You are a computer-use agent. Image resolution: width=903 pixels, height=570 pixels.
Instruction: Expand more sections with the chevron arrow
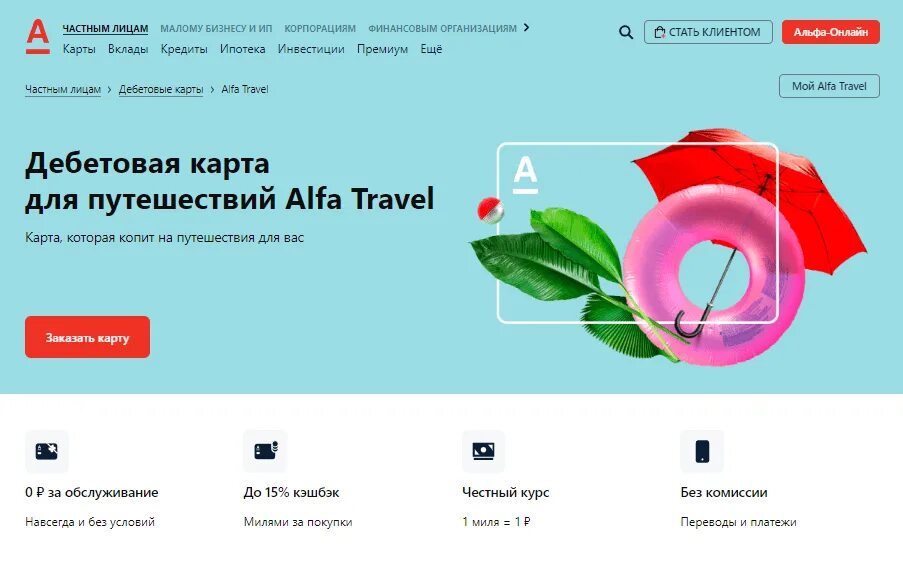(526, 28)
